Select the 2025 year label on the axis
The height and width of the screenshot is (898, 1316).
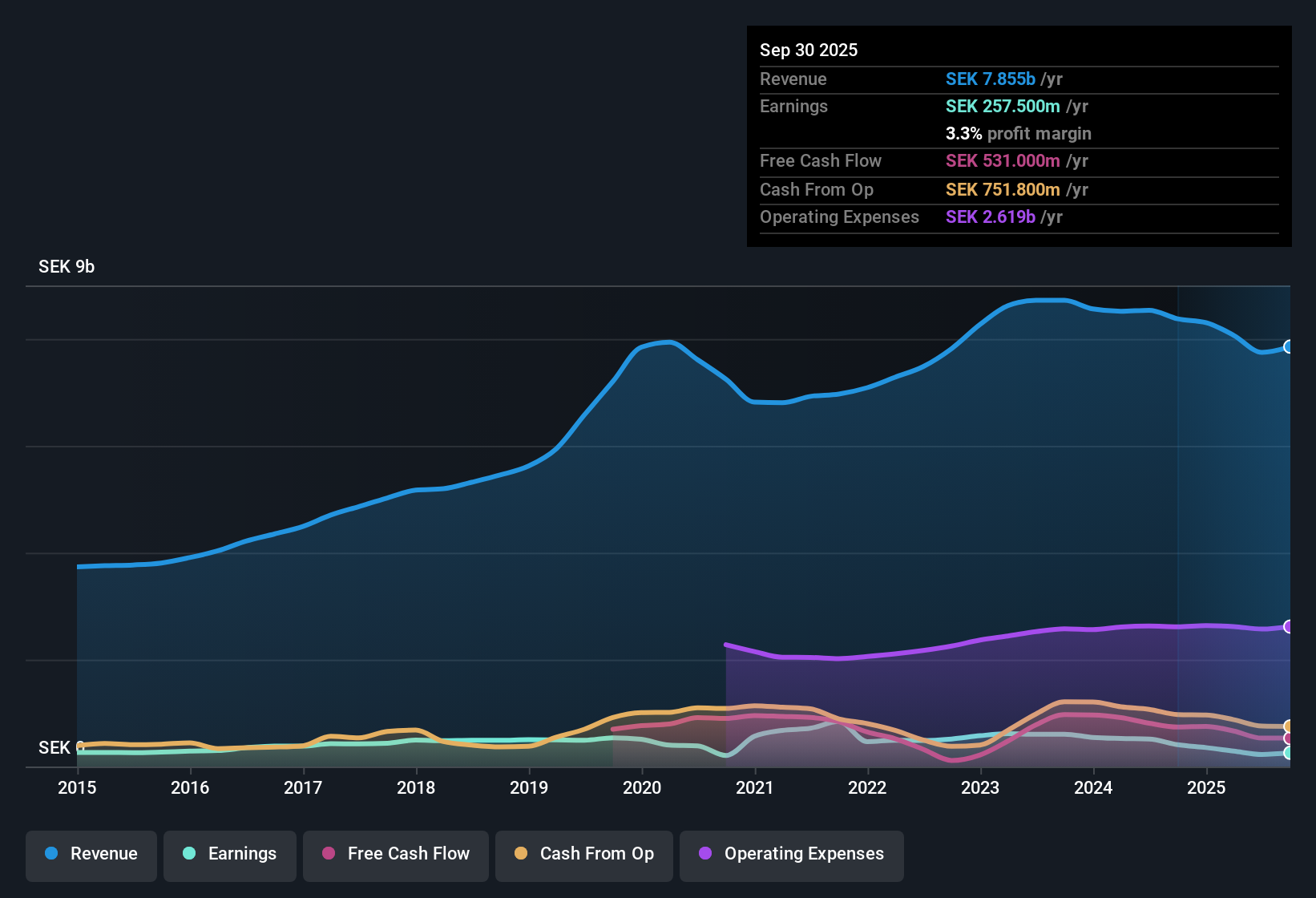[x=1207, y=788]
